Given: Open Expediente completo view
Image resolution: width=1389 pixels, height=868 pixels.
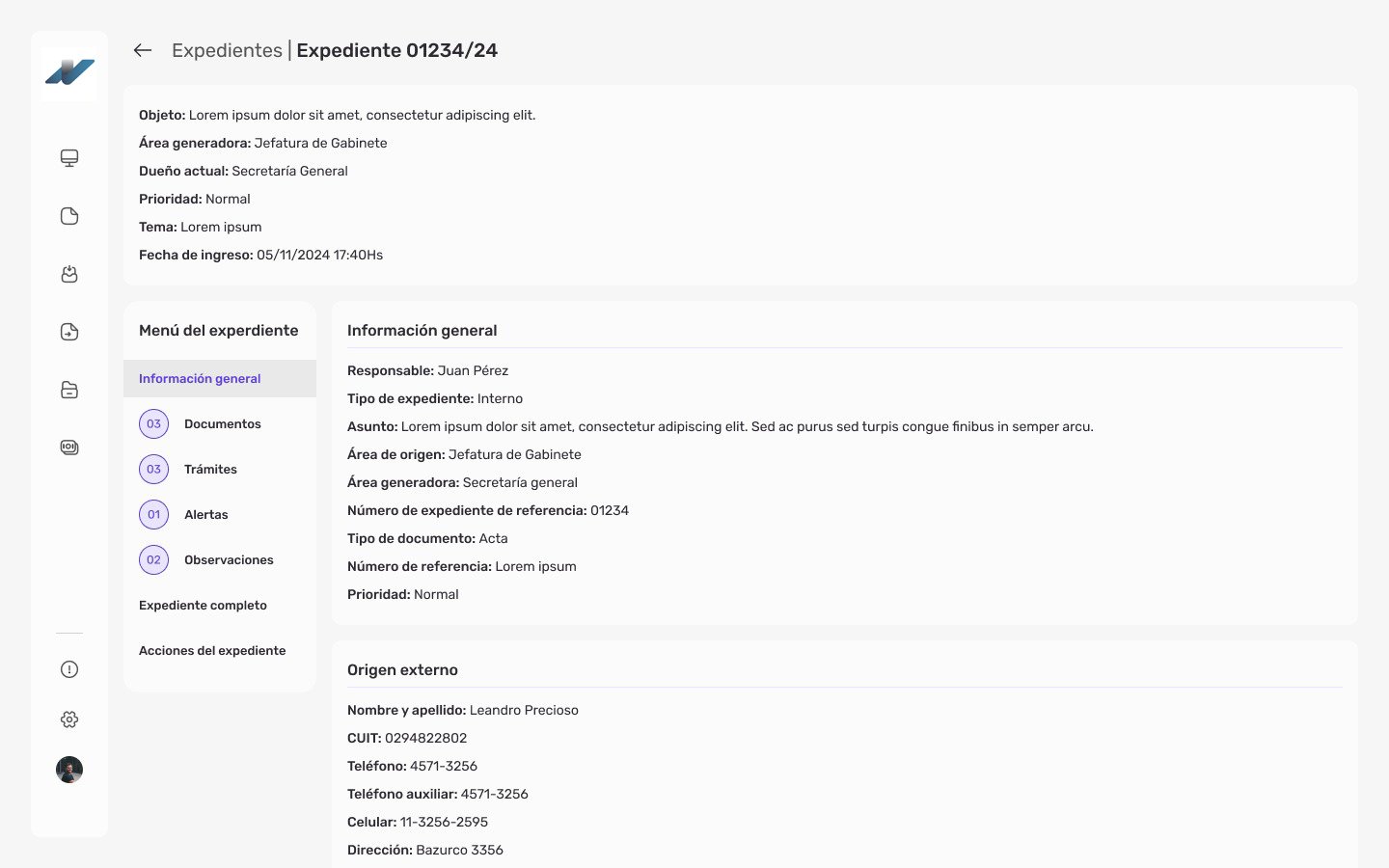Looking at the screenshot, I should click(x=203, y=606).
